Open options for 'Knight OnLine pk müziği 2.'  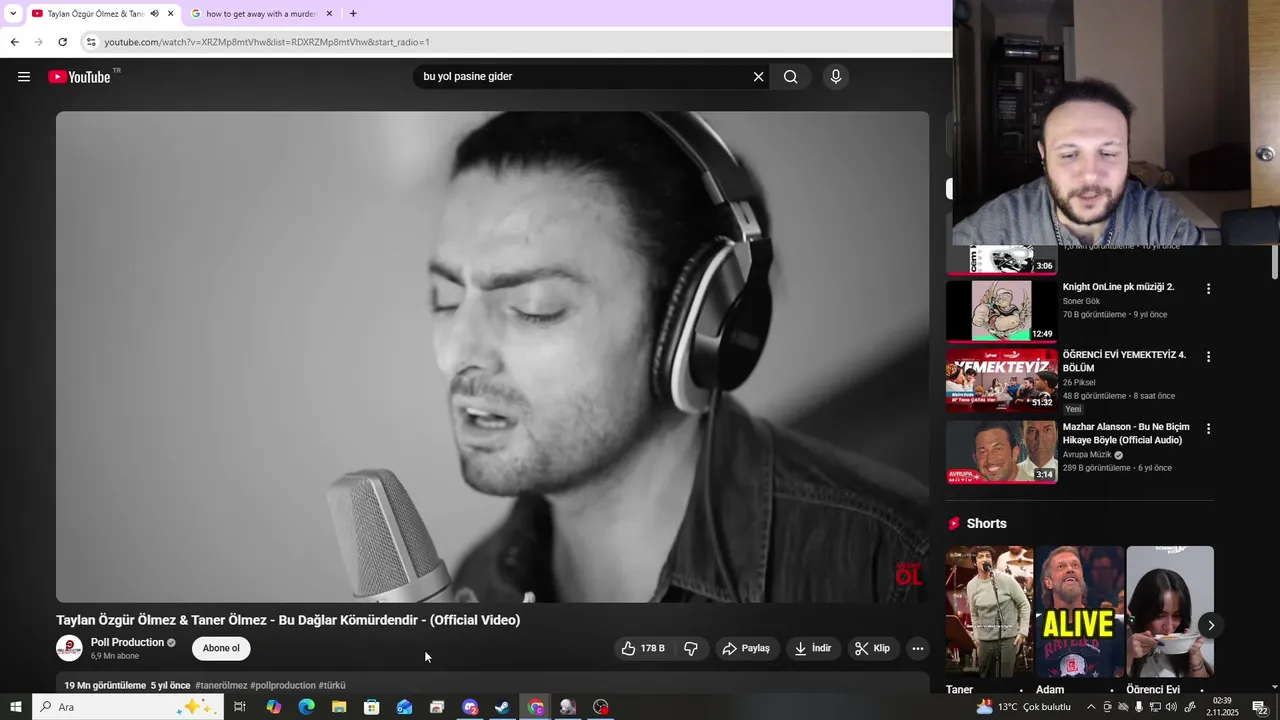tap(1208, 289)
